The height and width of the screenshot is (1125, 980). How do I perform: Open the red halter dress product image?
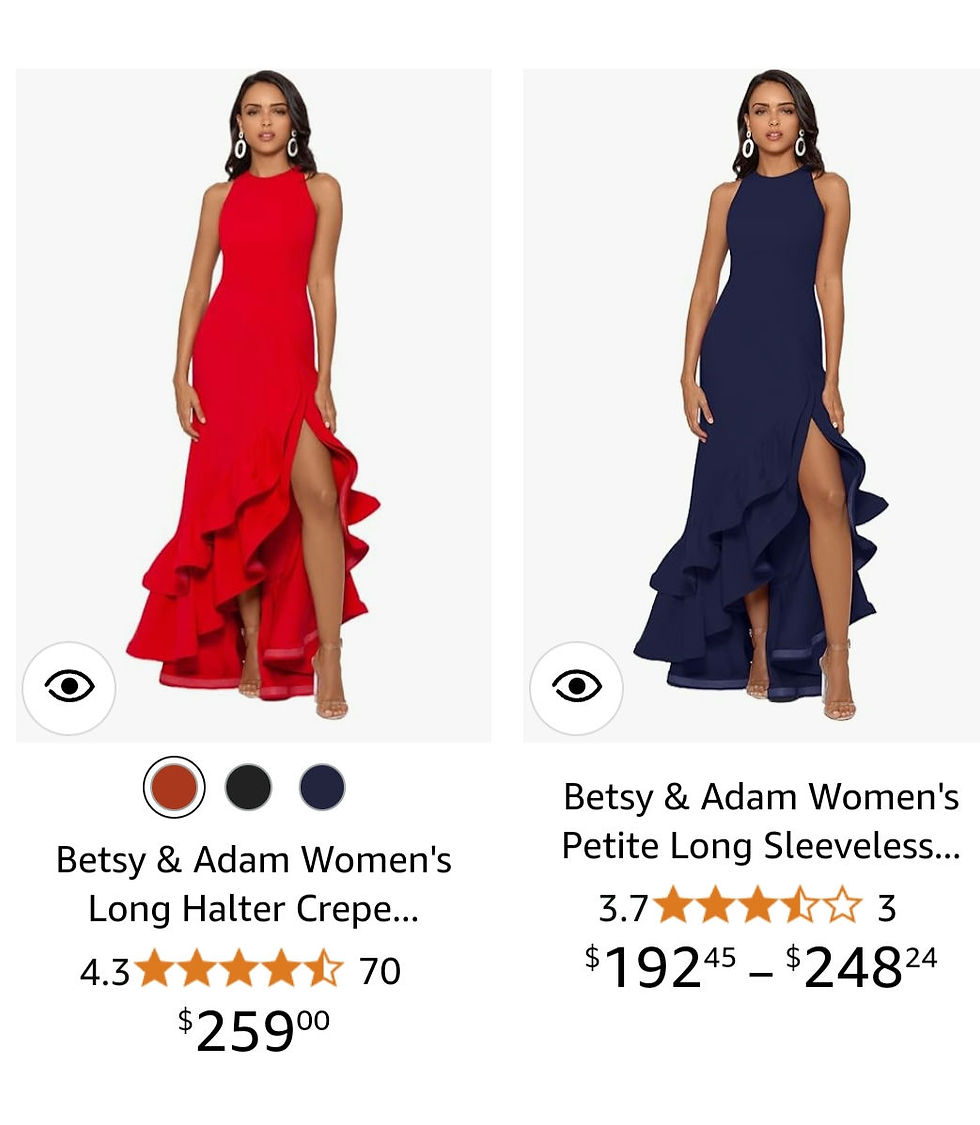254,400
